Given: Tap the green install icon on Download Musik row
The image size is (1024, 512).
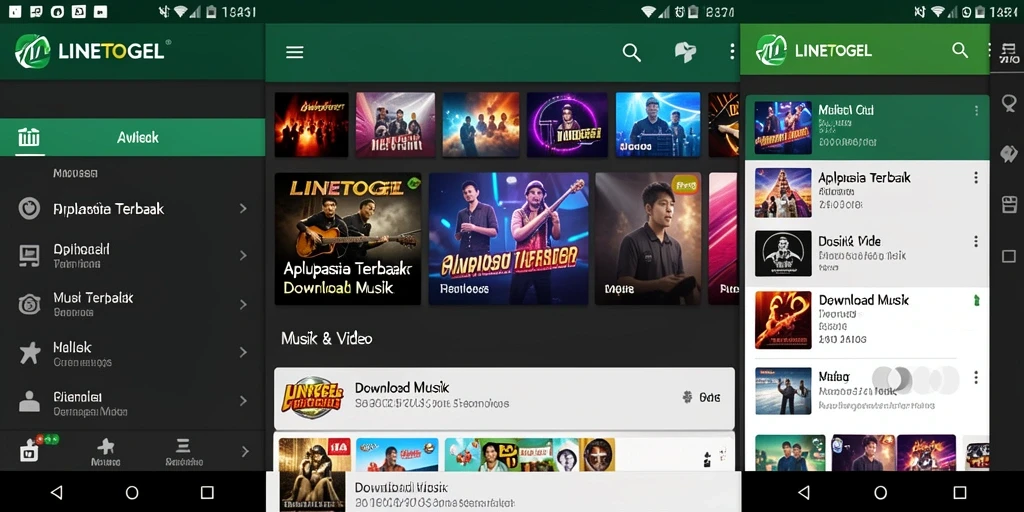Looking at the screenshot, I should [976, 300].
